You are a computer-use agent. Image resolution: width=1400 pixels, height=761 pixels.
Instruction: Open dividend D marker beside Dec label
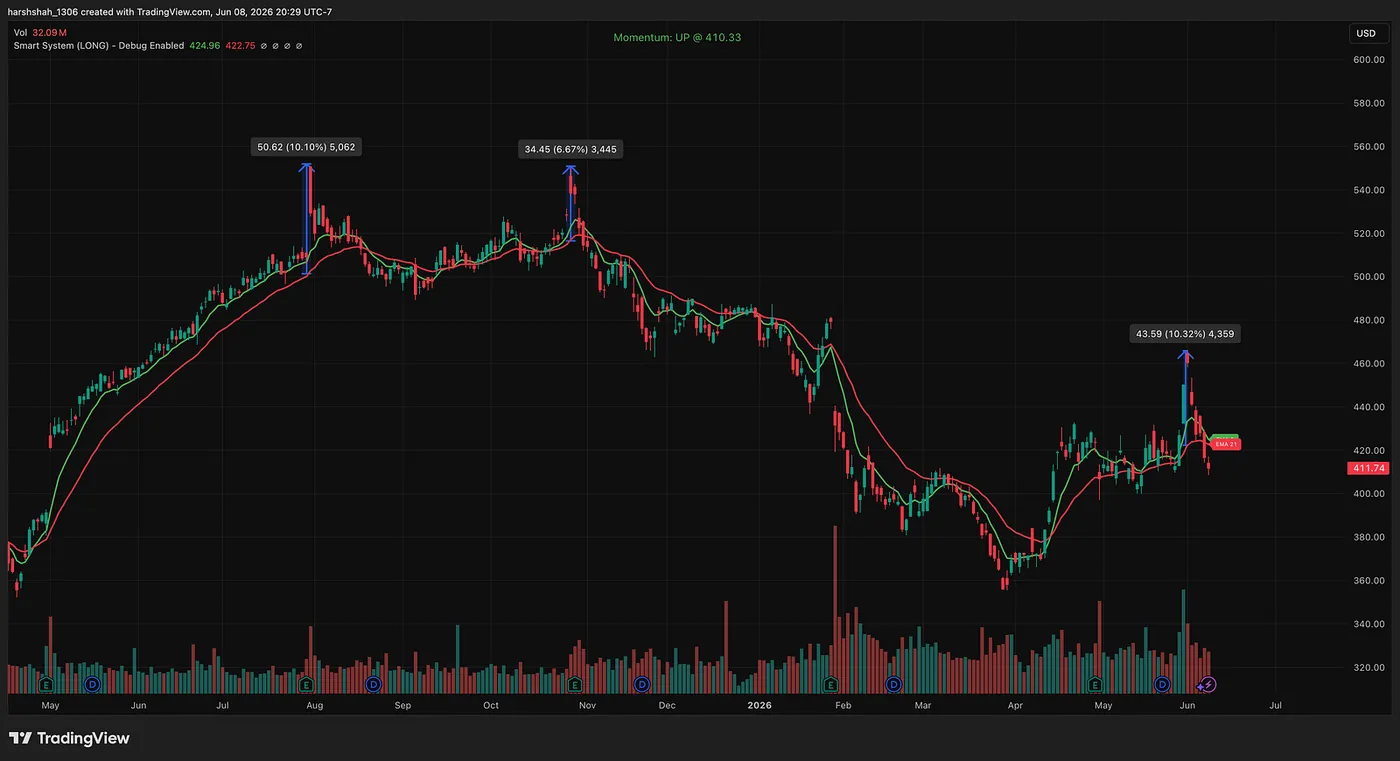coord(641,685)
